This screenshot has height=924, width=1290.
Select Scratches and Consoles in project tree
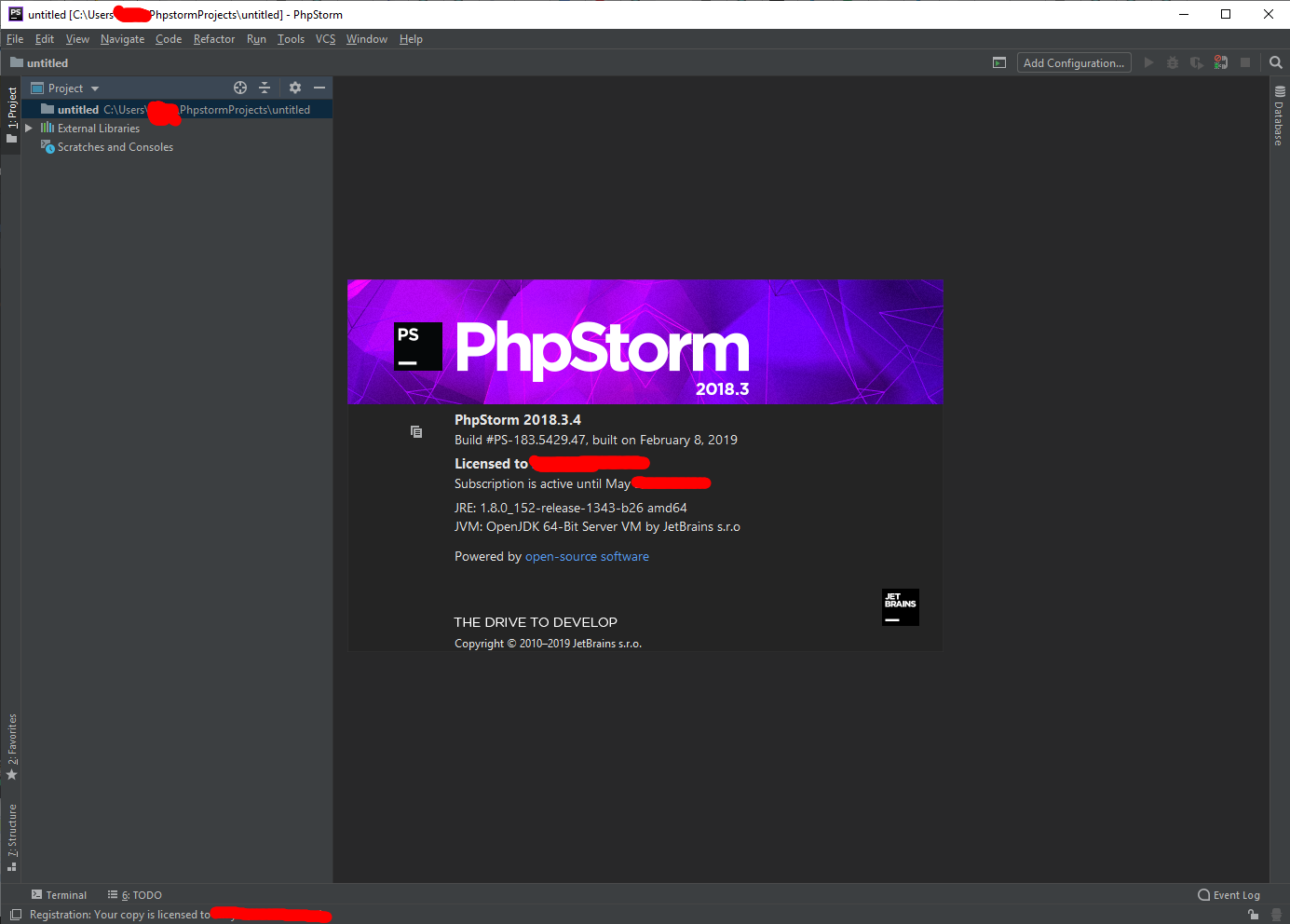pos(115,147)
